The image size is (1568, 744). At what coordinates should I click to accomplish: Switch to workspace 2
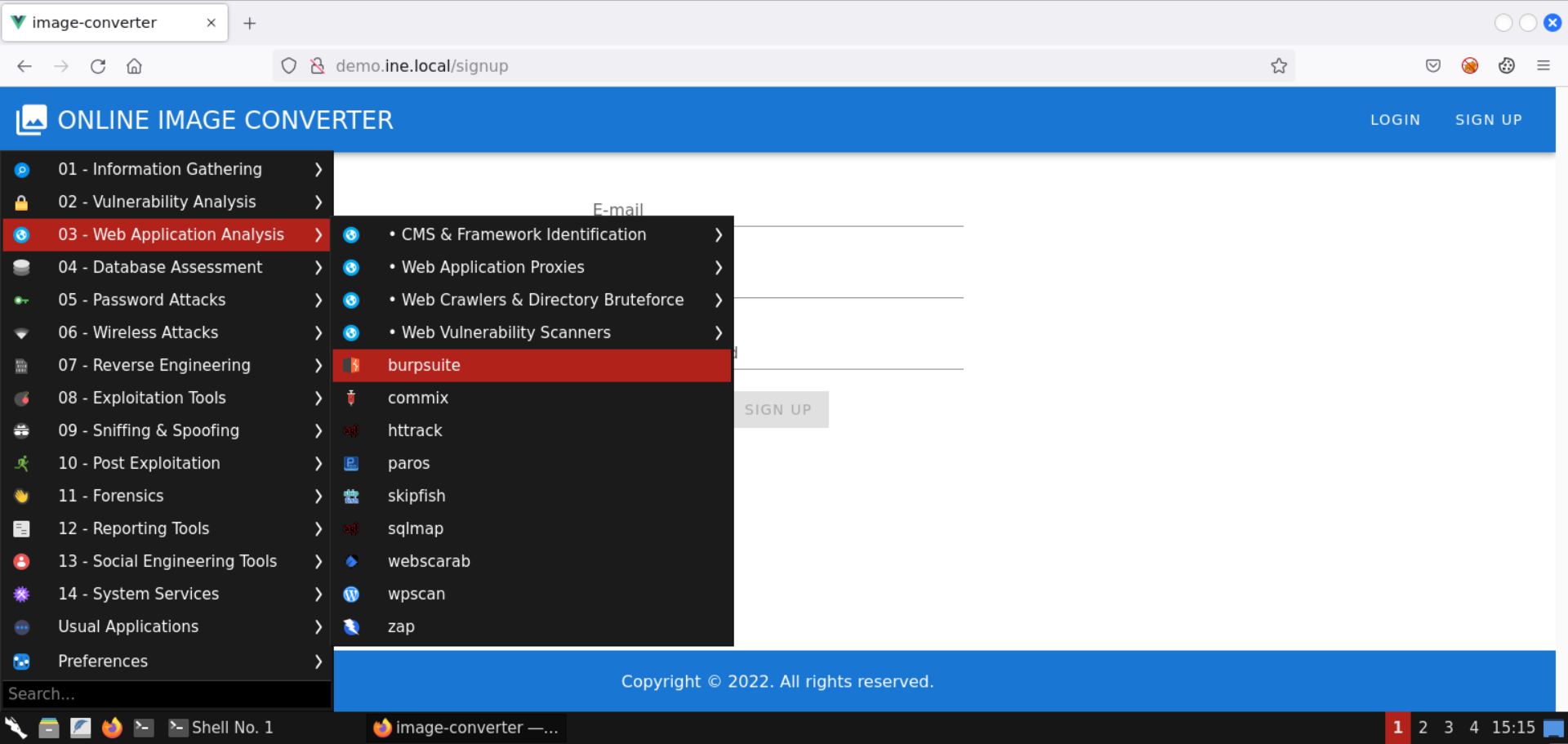[1423, 727]
